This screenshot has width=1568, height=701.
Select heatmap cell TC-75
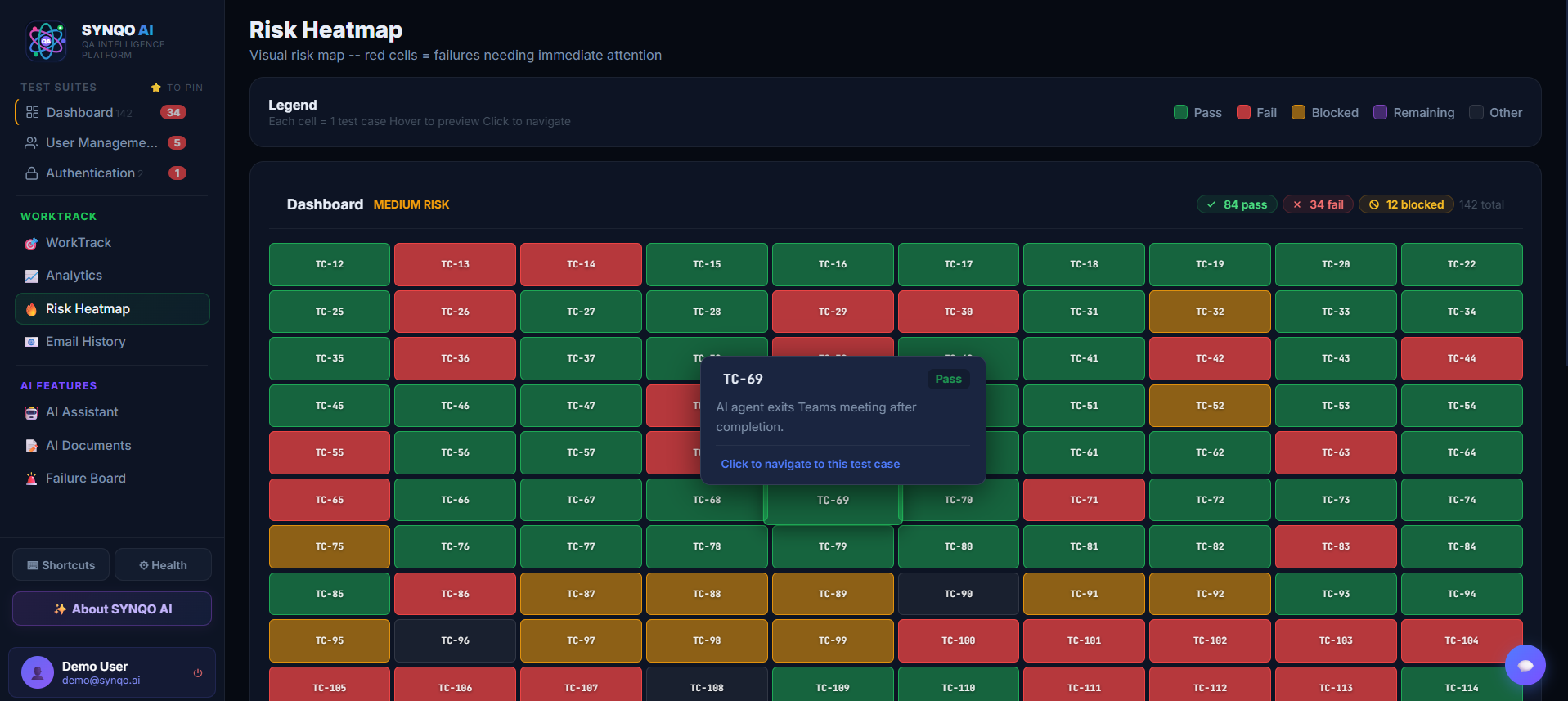tap(330, 546)
